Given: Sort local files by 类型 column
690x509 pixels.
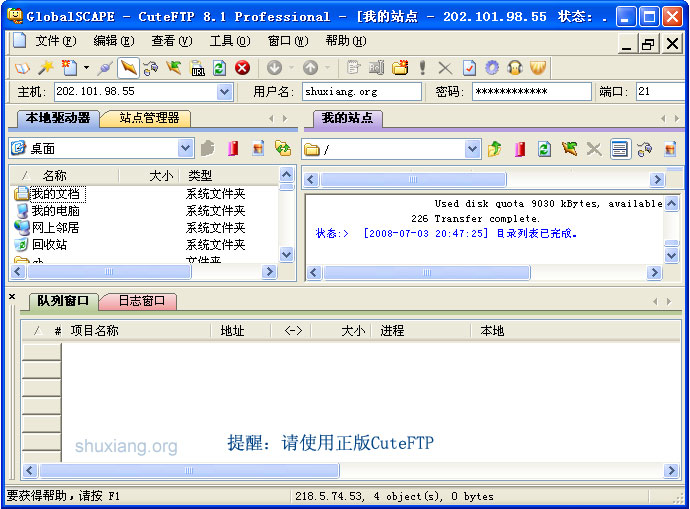Looking at the screenshot, I should pyautogui.click(x=229, y=176).
